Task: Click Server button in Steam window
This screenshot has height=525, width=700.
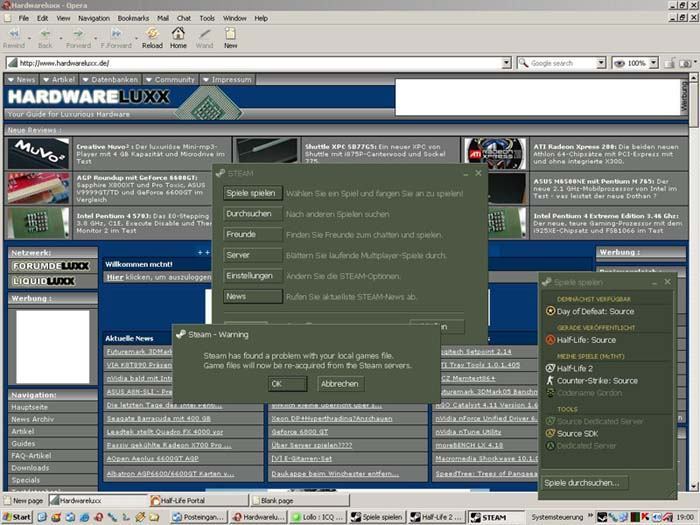Action: (253, 255)
